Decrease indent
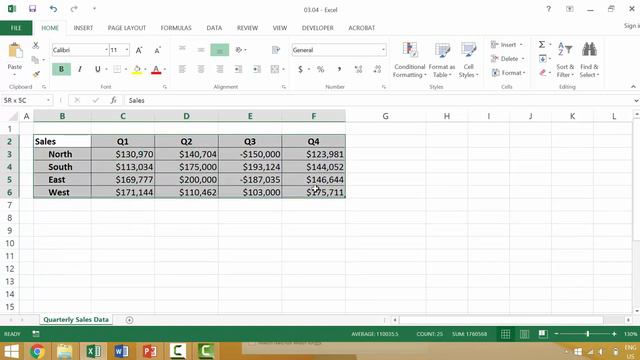 [238, 69]
